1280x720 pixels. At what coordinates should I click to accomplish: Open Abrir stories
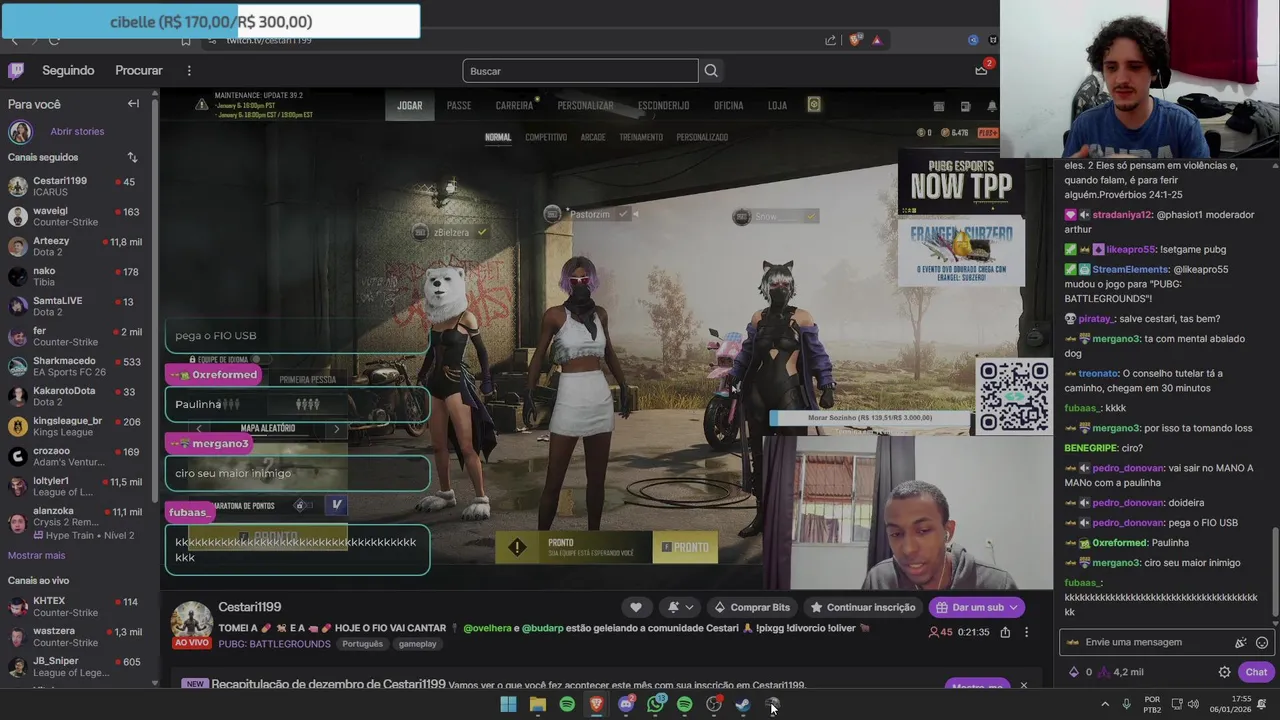77,131
